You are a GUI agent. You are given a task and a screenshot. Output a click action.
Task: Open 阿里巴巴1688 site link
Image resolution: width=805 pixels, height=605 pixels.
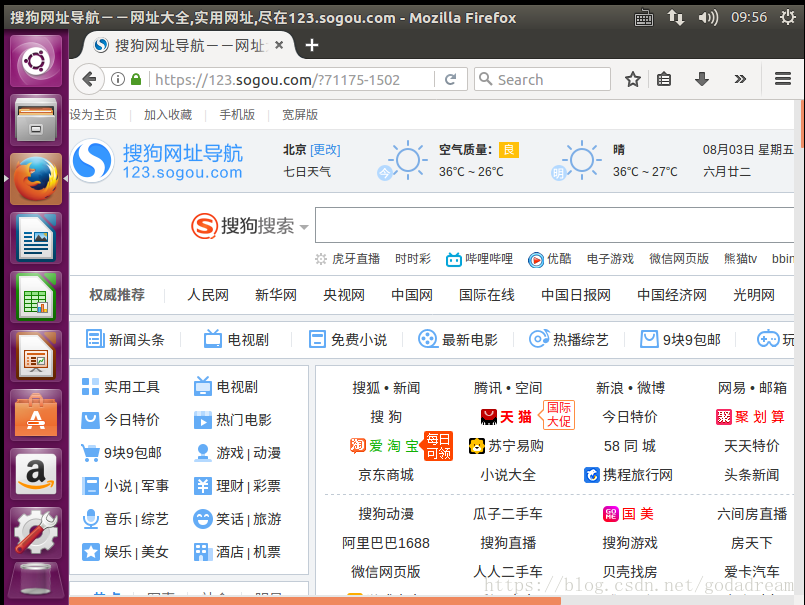pos(386,543)
